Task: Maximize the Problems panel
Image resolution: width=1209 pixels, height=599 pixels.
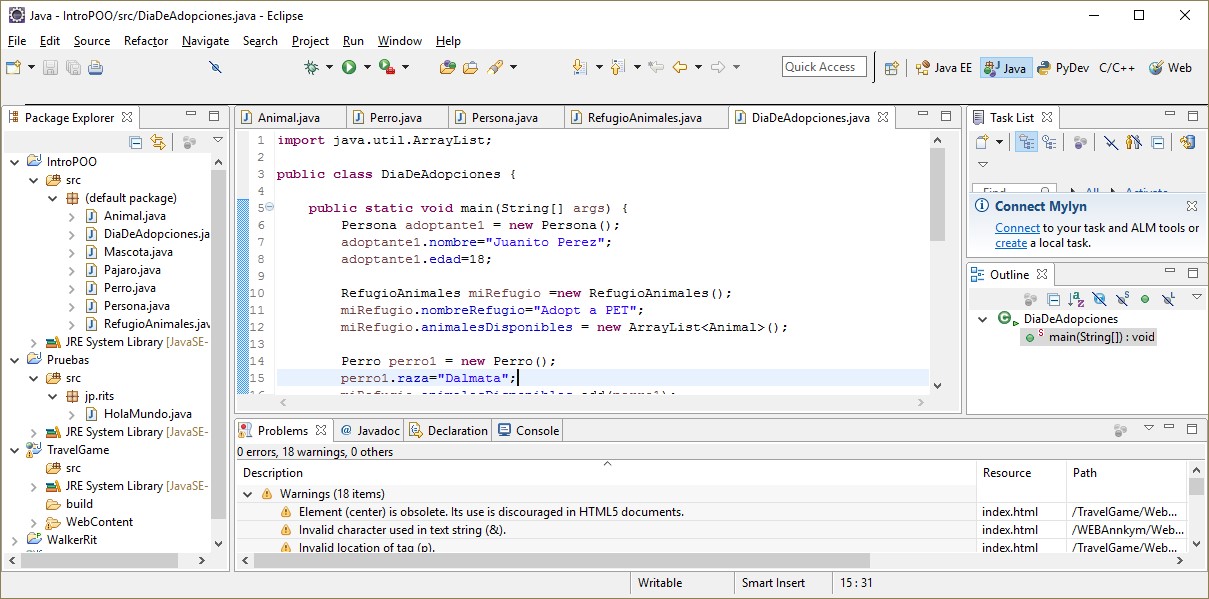Action: coord(1192,430)
